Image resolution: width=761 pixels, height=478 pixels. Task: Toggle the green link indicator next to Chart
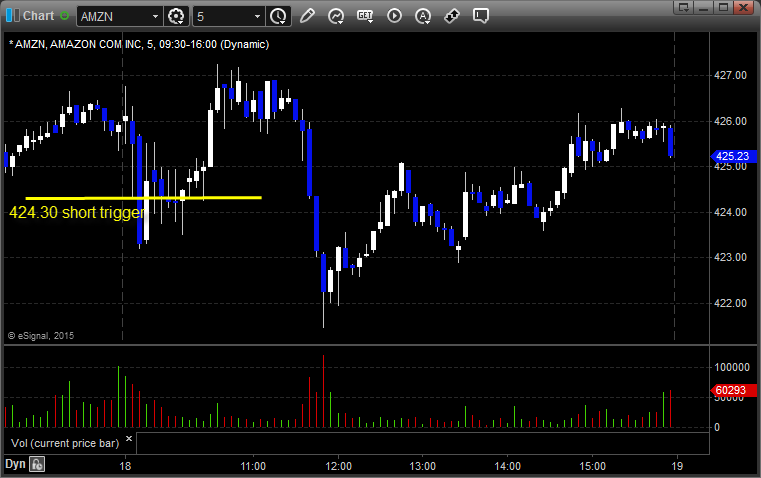pyautogui.click(x=64, y=16)
